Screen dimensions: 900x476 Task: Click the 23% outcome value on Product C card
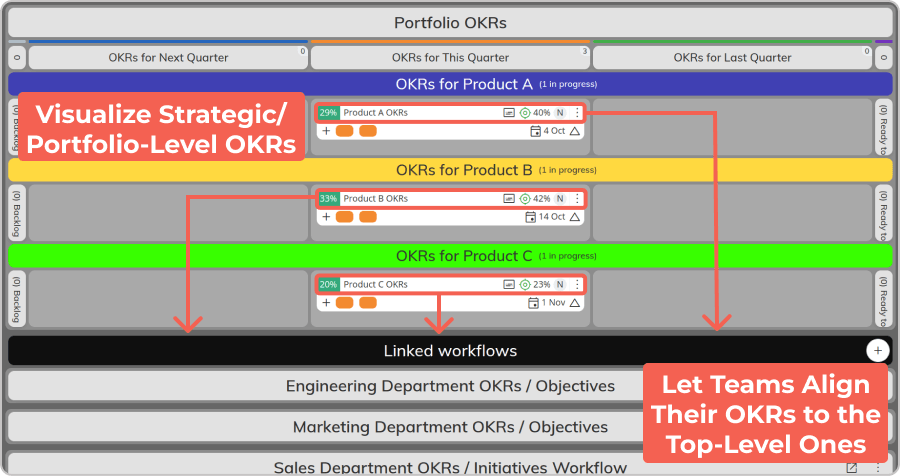click(542, 284)
